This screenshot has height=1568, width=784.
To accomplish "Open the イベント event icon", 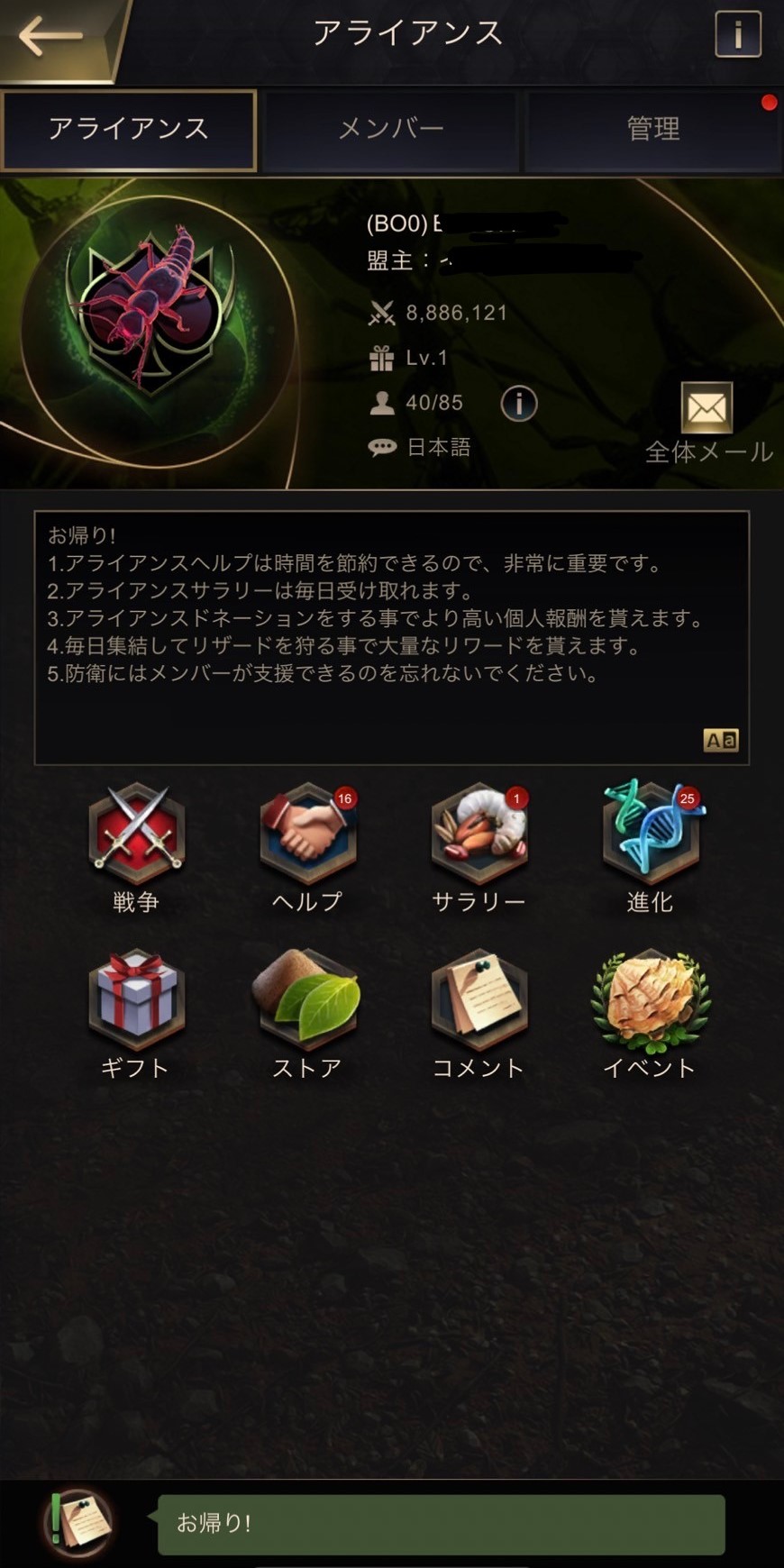I will click(x=651, y=1000).
